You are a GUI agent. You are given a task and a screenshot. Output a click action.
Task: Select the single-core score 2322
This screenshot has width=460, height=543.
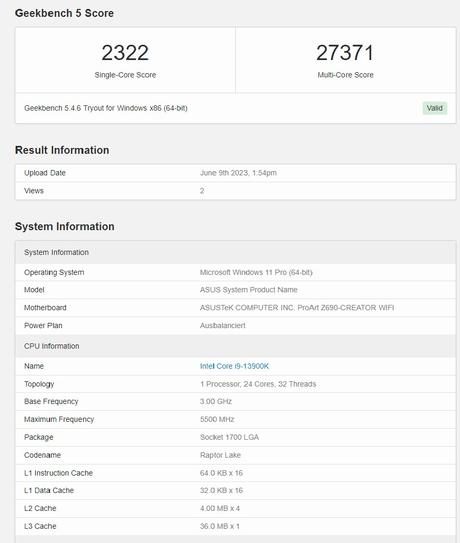125,53
